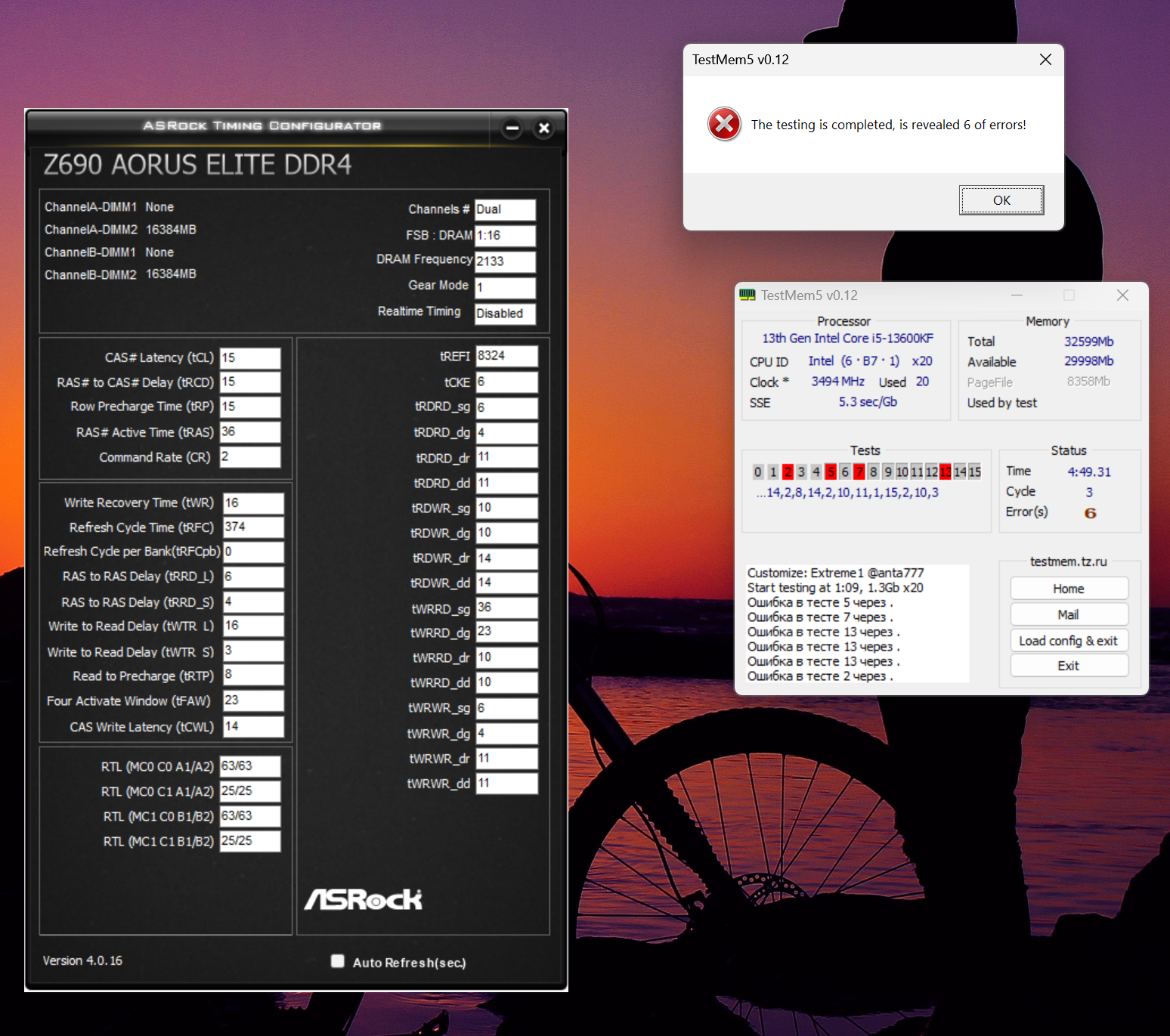Click the tWRRD_dg field showing 23
Screen dimensions: 1170x1036
click(x=507, y=632)
